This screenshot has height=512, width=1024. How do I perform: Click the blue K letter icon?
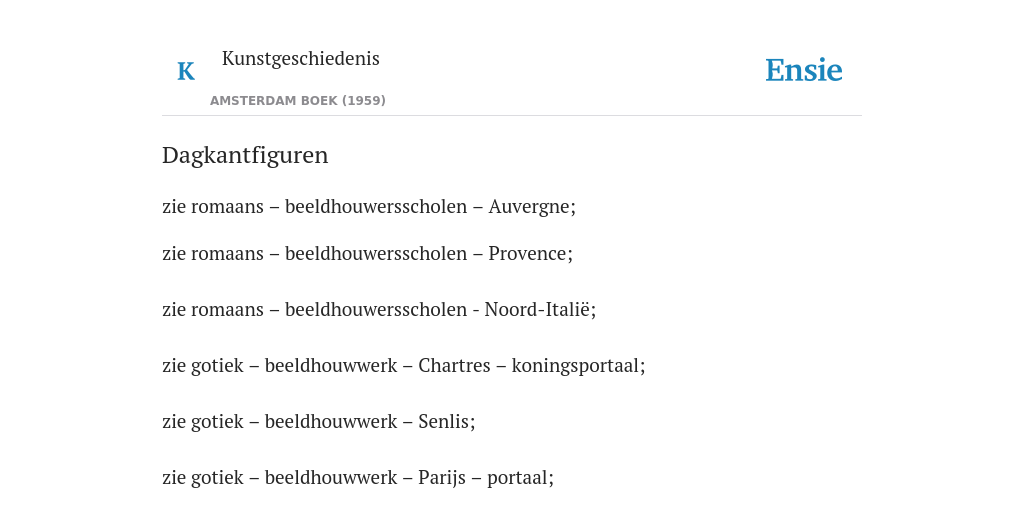pos(186,71)
